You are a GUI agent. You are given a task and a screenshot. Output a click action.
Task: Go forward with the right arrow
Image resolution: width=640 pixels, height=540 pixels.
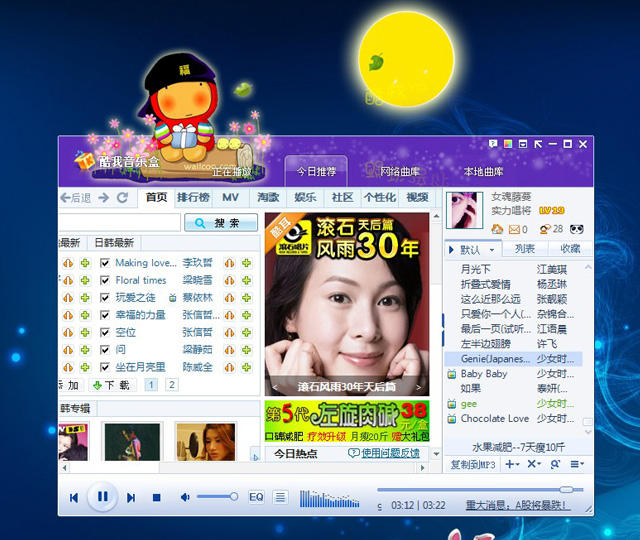(x=104, y=198)
